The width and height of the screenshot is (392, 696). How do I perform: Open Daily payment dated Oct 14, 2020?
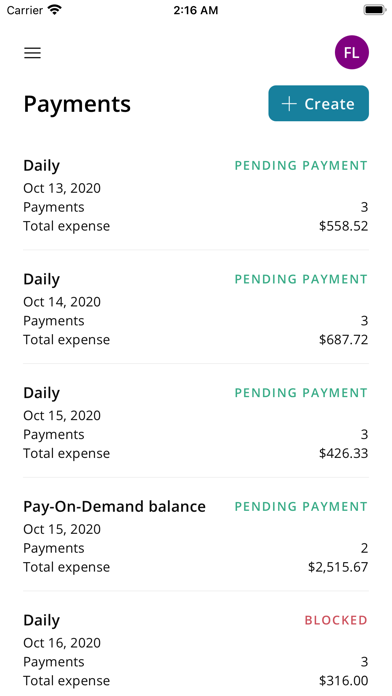196,309
